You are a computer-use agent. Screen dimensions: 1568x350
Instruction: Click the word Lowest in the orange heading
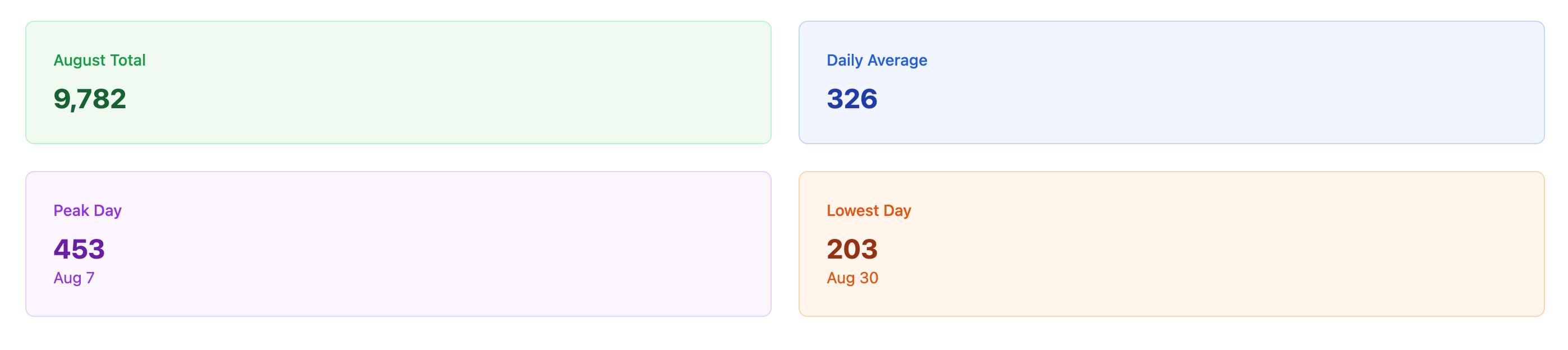(853, 210)
